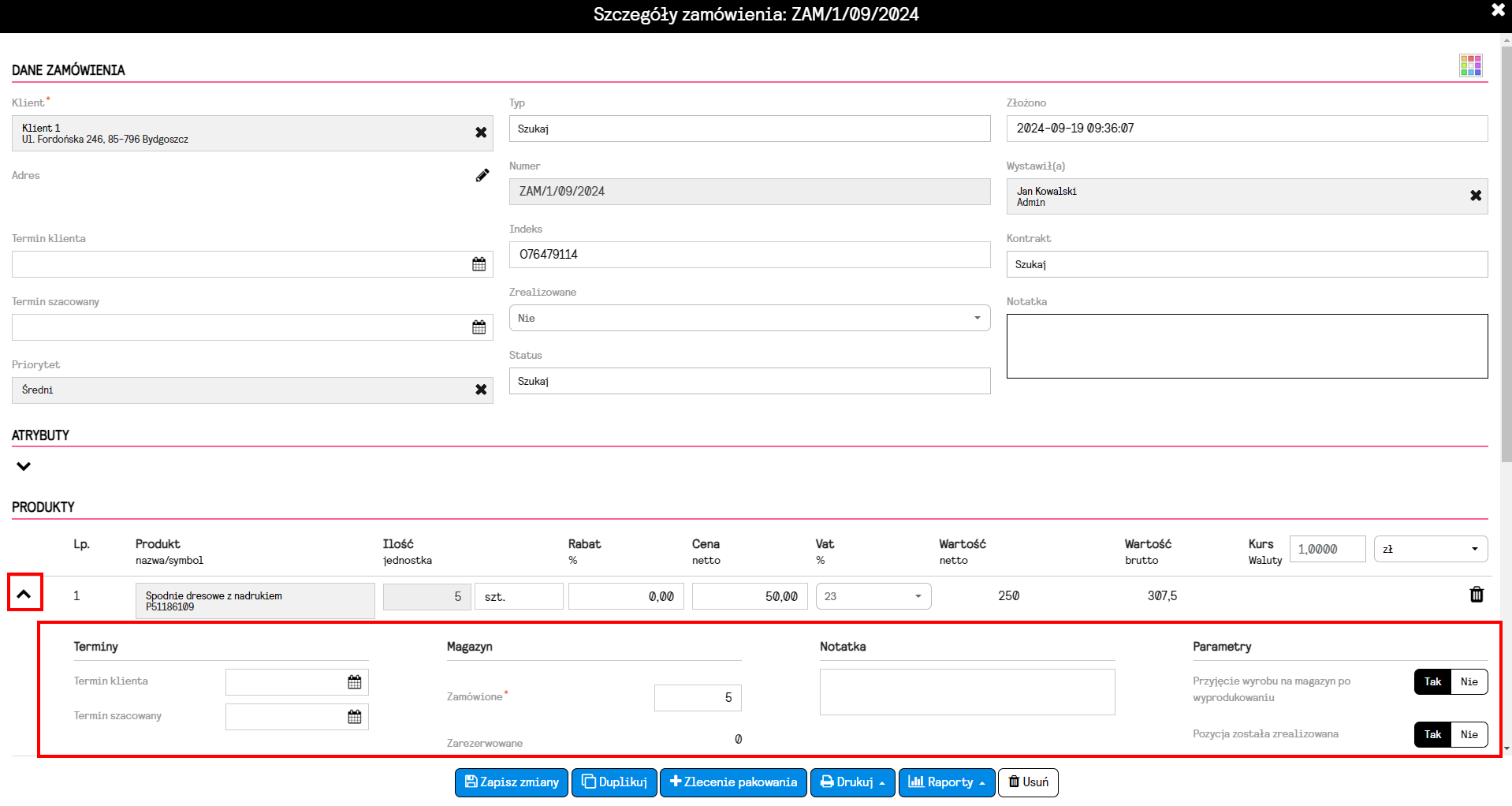Expand the Atrybuty section chevron
The width and height of the screenshot is (1512, 806).
tap(24, 466)
